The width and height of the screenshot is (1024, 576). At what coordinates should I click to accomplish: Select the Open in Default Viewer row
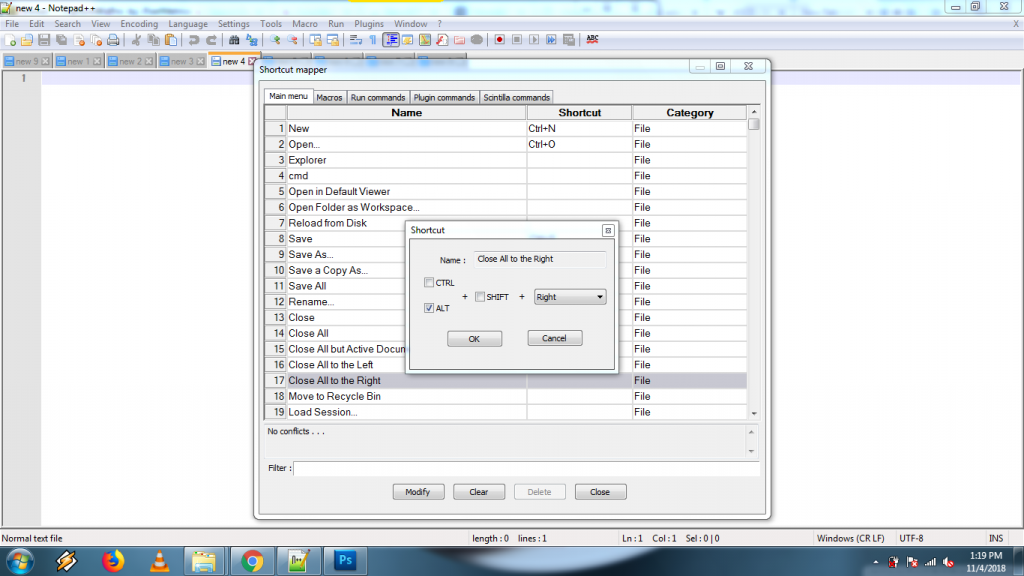[x=505, y=191]
